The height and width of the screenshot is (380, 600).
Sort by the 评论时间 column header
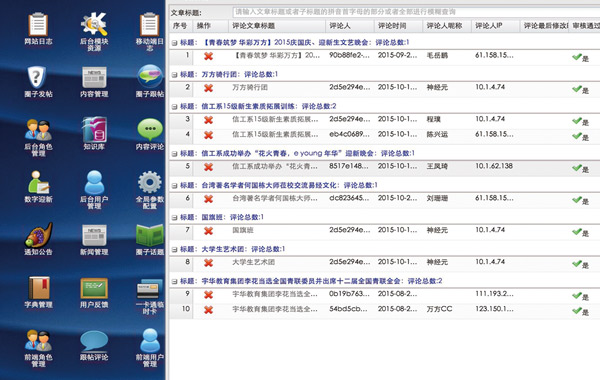click(x=399, y=26)
